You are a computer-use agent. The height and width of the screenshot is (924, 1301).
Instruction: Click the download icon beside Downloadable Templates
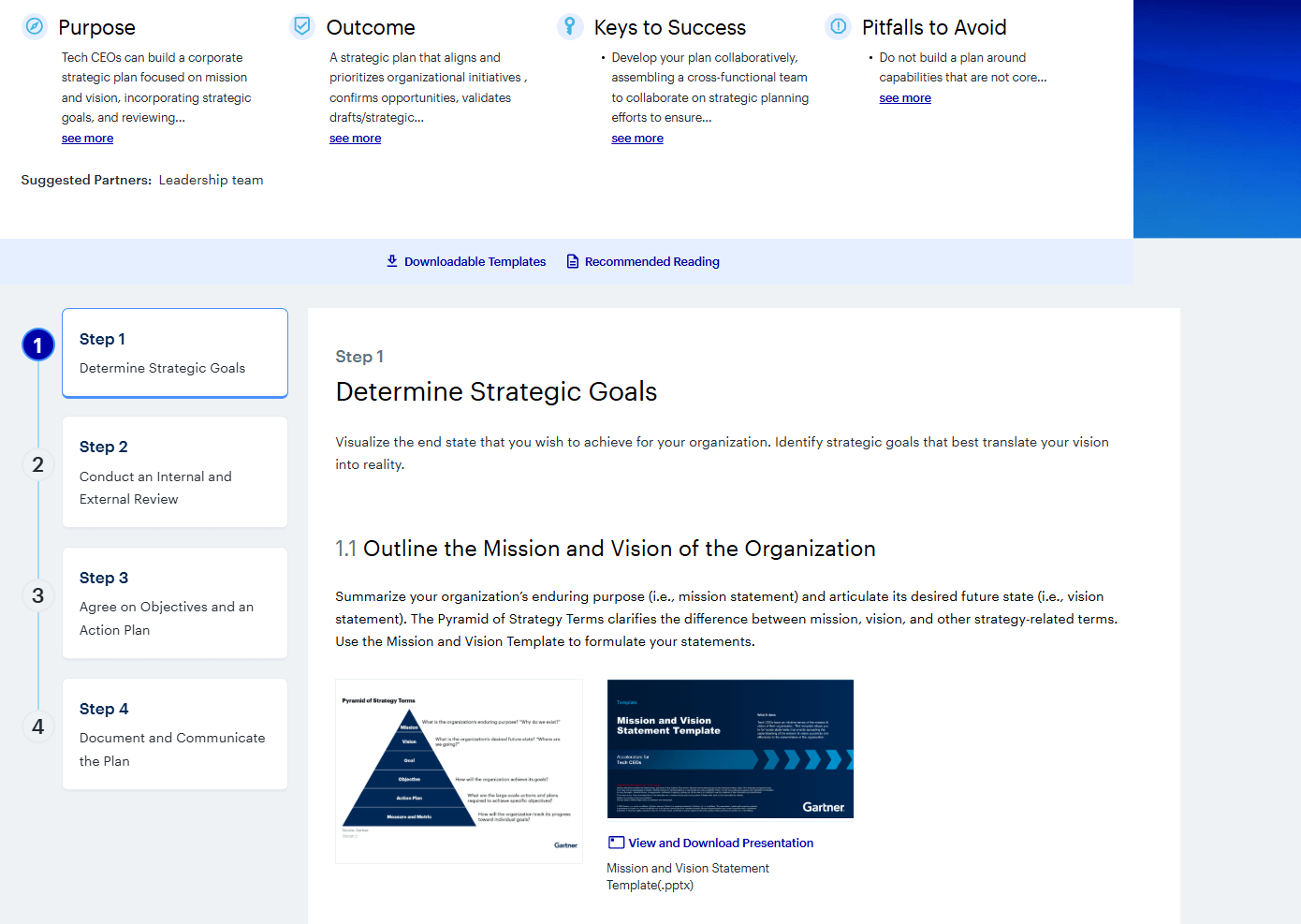click(391, 261)
